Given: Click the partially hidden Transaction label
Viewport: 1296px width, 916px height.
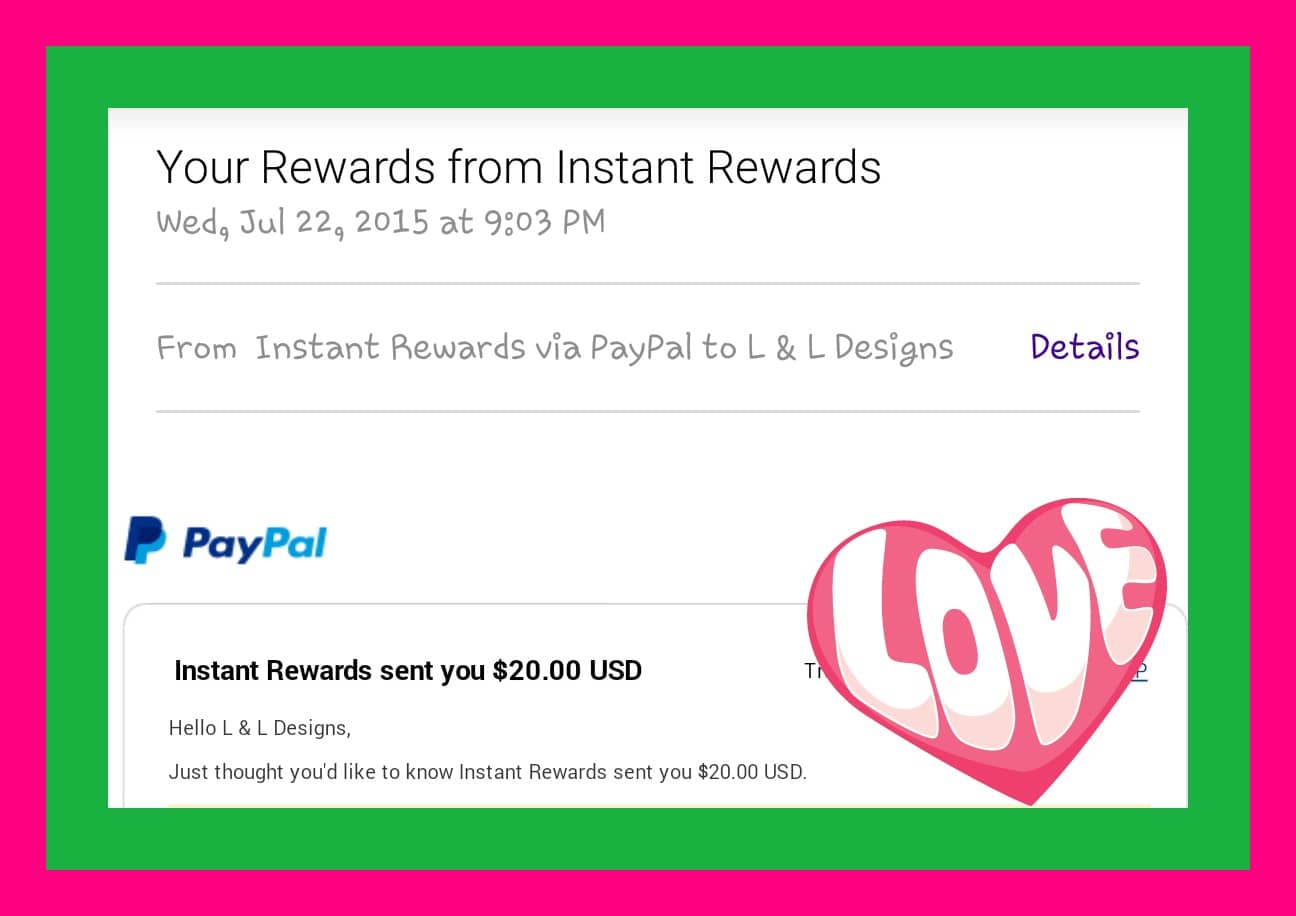Looking at the screenshot, I should (x=815, y=671).
